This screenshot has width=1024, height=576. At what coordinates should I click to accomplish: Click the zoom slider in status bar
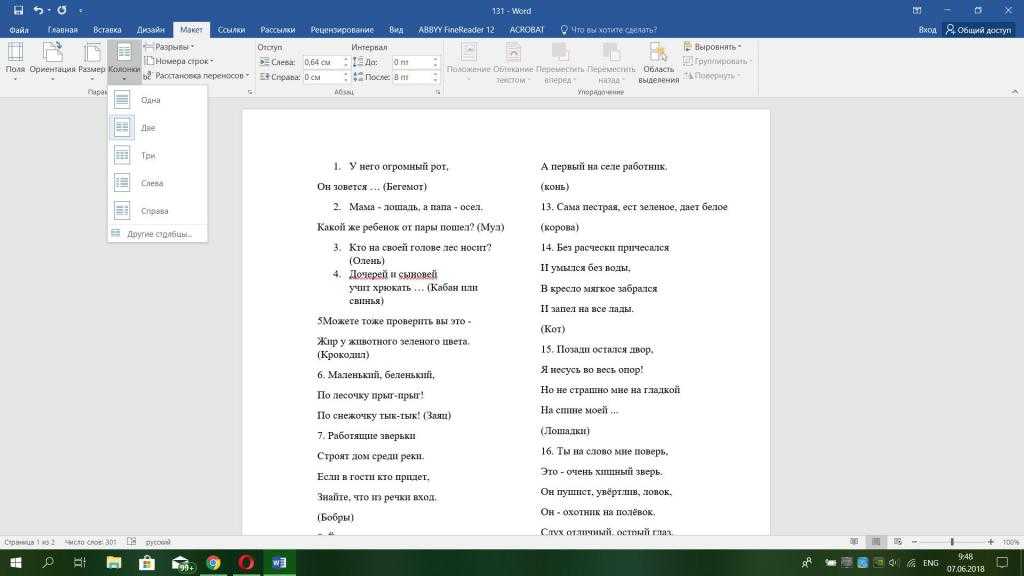952,542
